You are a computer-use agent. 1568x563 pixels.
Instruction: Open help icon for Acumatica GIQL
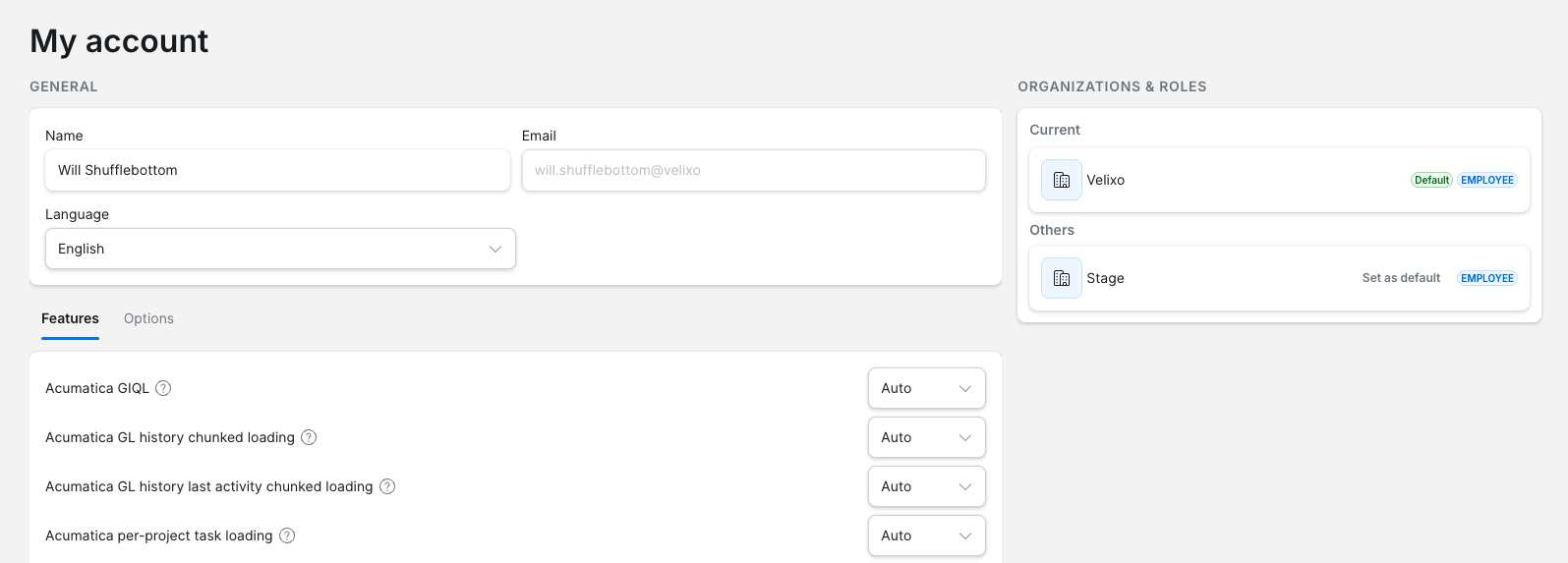[164, 388]
